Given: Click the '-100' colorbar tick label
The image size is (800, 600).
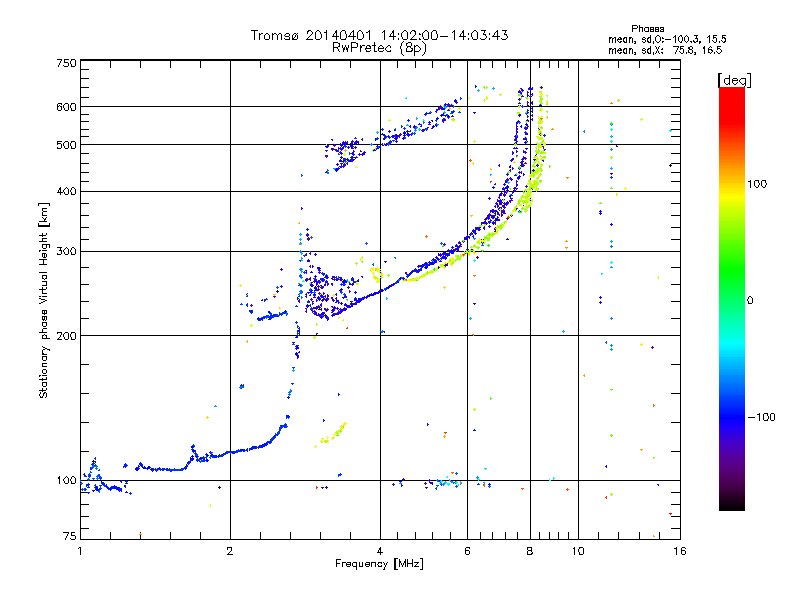Looking at the screenshot, I should (x=761, y=417).
